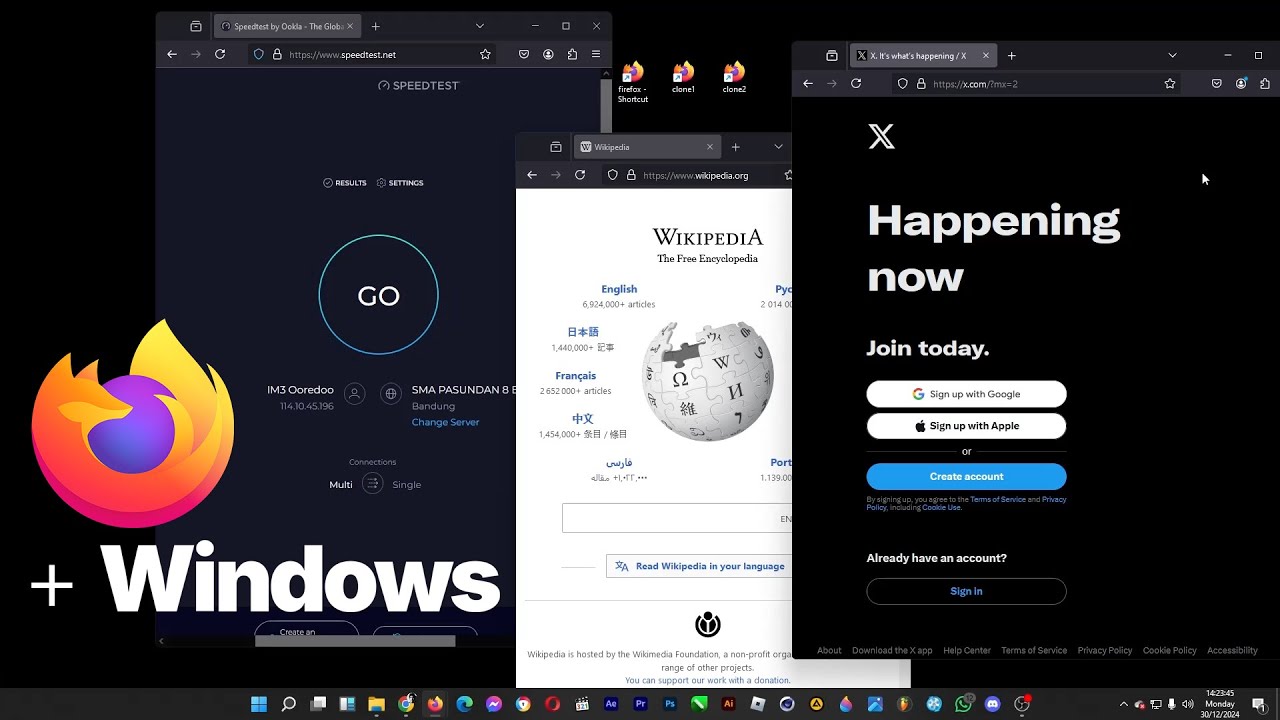Screen dimensions: 1280x720
Task: Bookmark the speedtest.net page with star
Action: (485, 54)
